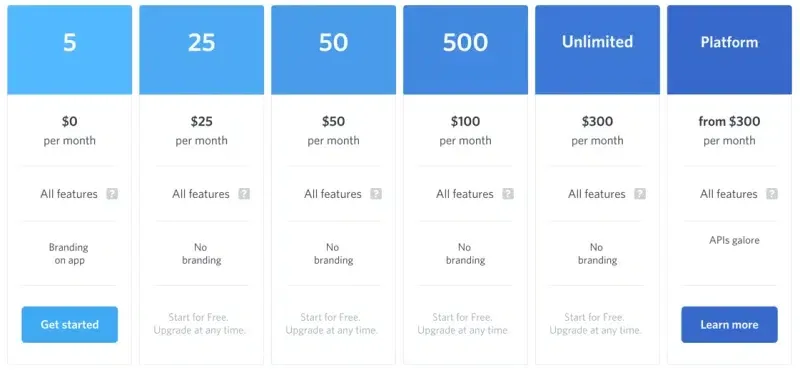This screenshot has width=800, height=373.
Task: Click APIs galore in the Platform plan
Action: click(734, 240)
